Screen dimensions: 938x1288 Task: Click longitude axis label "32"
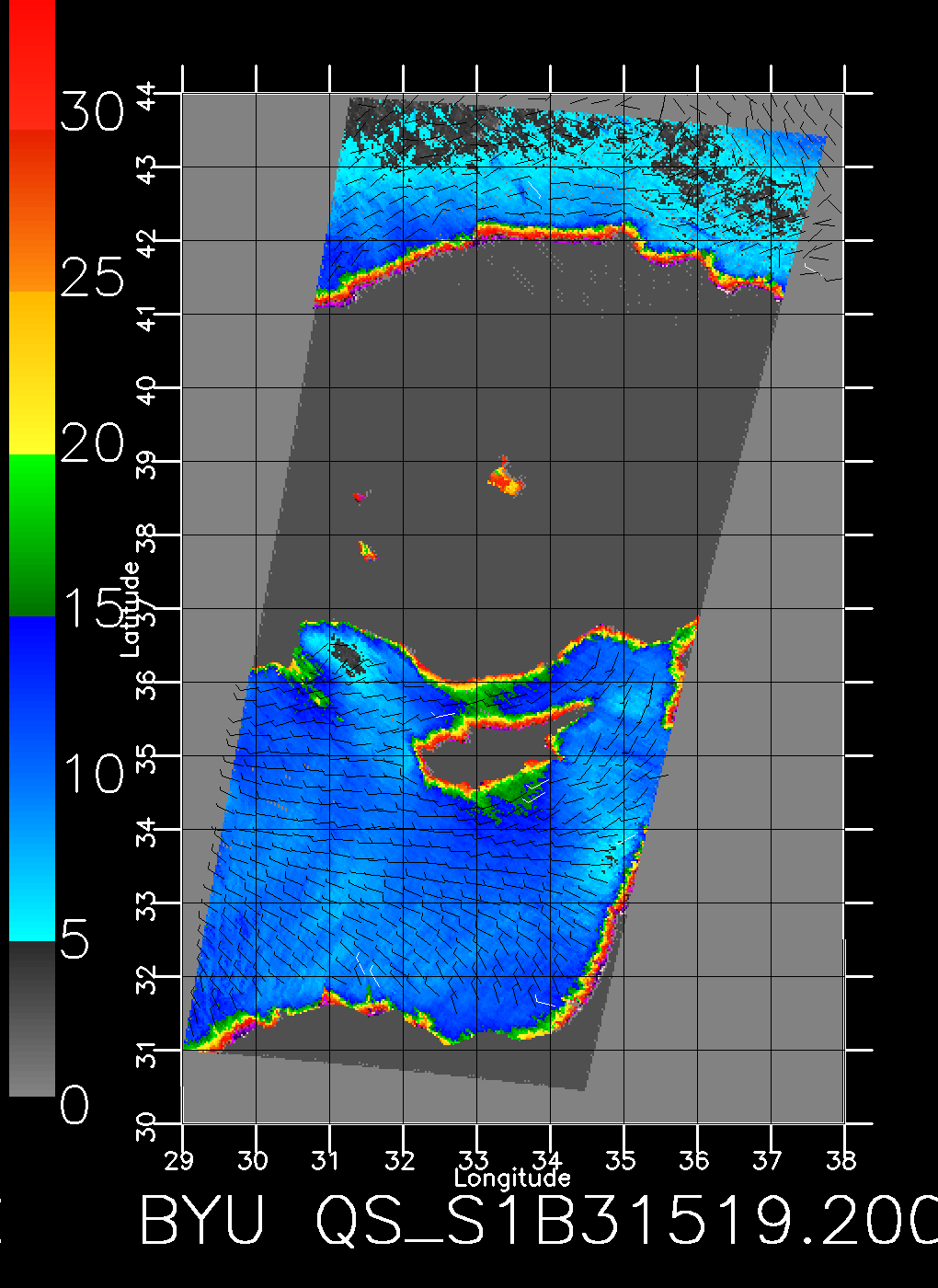coord(400,1160)
